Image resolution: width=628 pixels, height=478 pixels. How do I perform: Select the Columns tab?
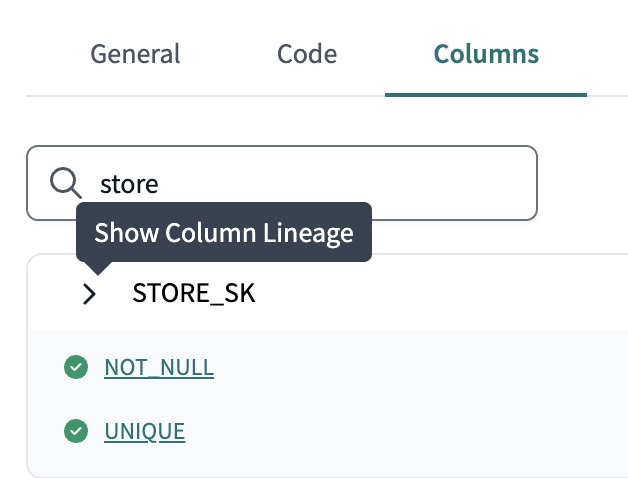click(x=486, y=54)
